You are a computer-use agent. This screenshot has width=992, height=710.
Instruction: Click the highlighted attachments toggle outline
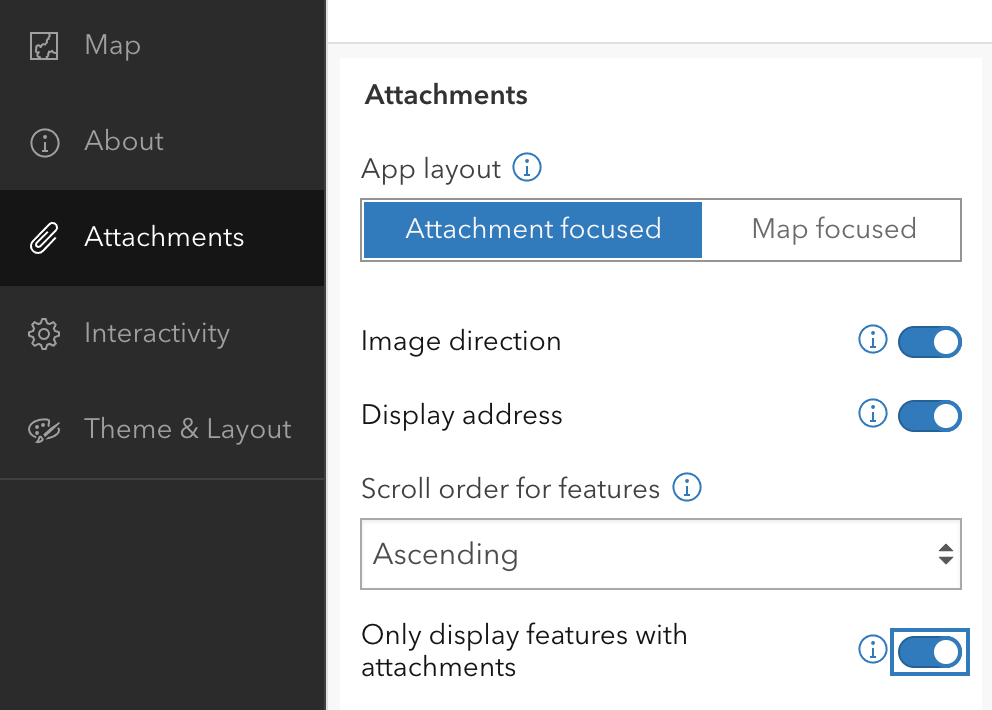coord(929,652)
